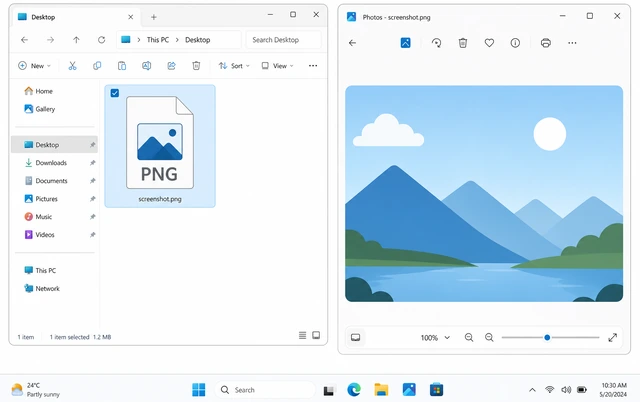Click the Photos back arrow
640x402 pixels.
coord(352,43)
